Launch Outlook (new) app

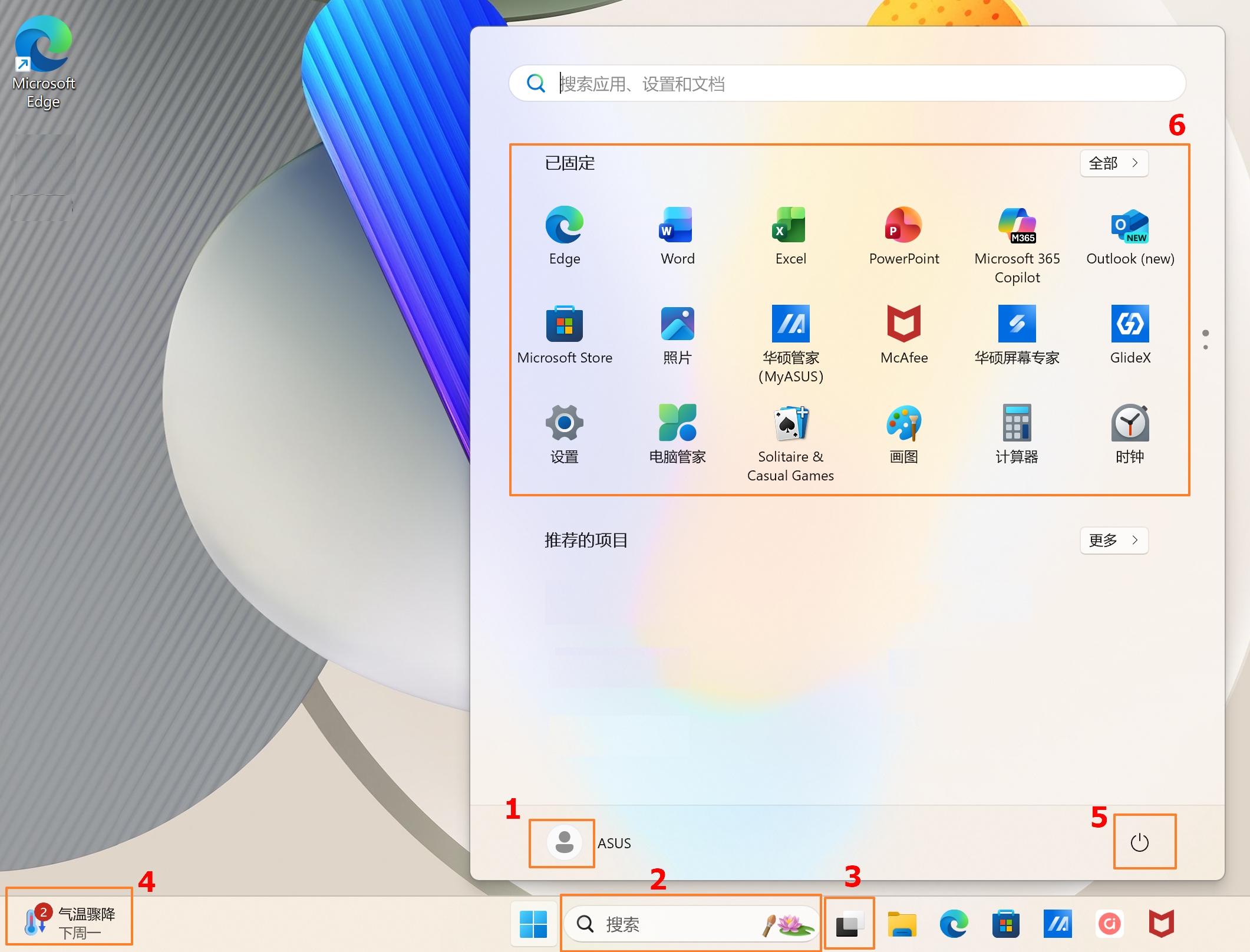point(1130,226)
